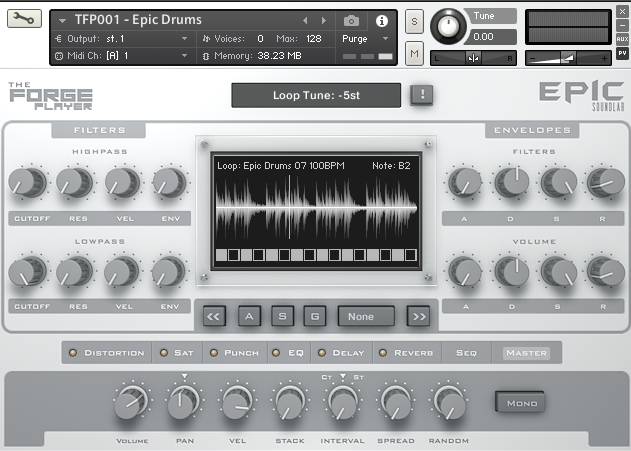Click the A button below waveform

(249, 316)
